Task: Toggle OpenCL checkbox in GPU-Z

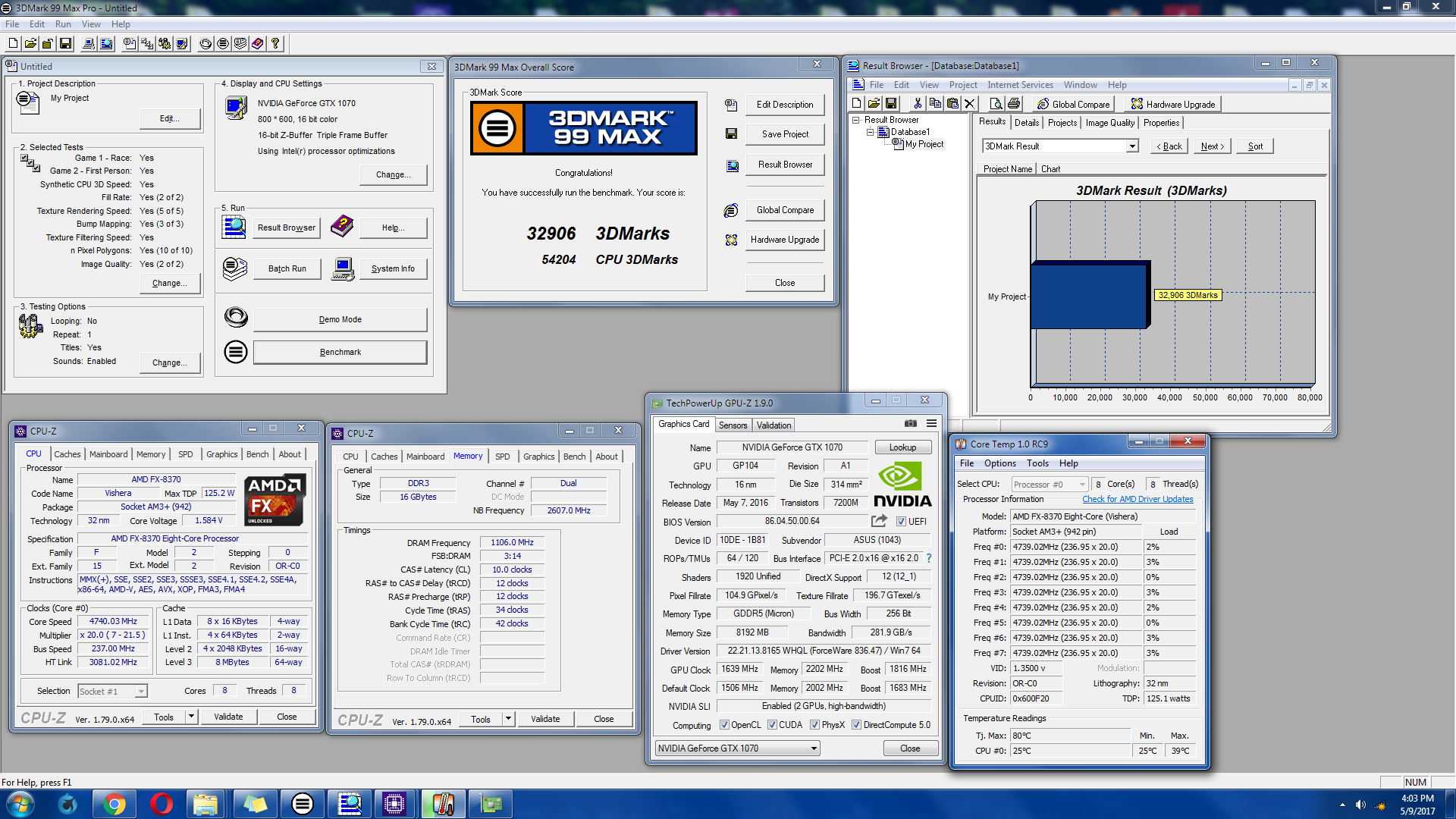Action: [x=724, y=725]
